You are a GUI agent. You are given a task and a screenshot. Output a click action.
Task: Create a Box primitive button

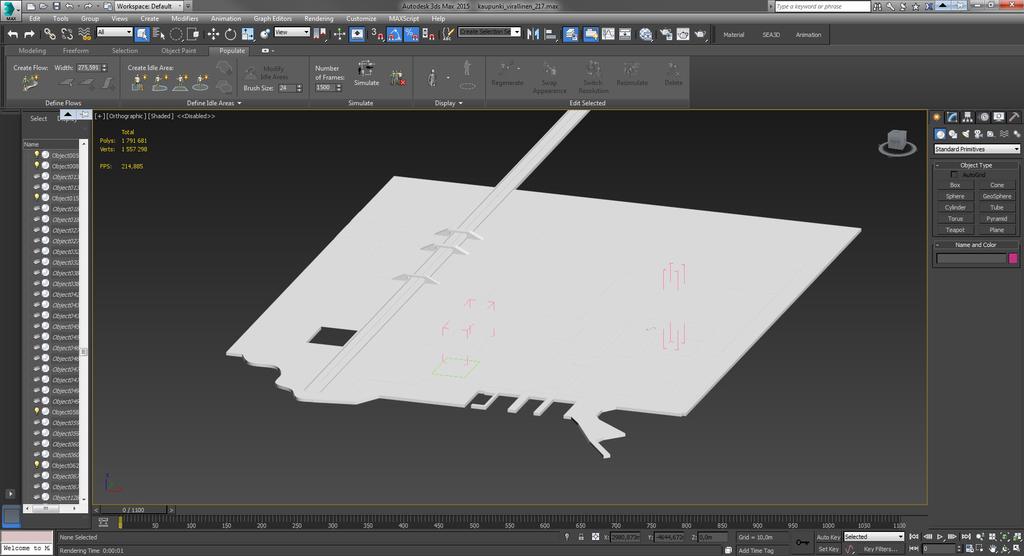click(955, 185)
